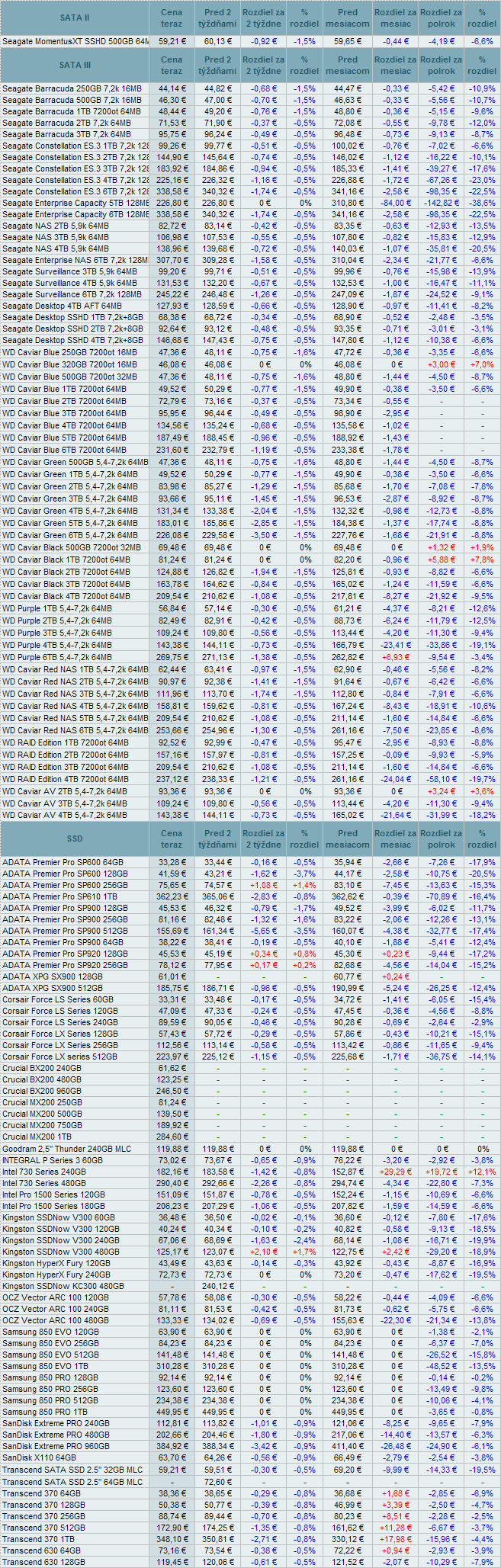
Task: Select OCZ Vector ARC 100 480GB row name
Action: click(x=56, y=1320)
